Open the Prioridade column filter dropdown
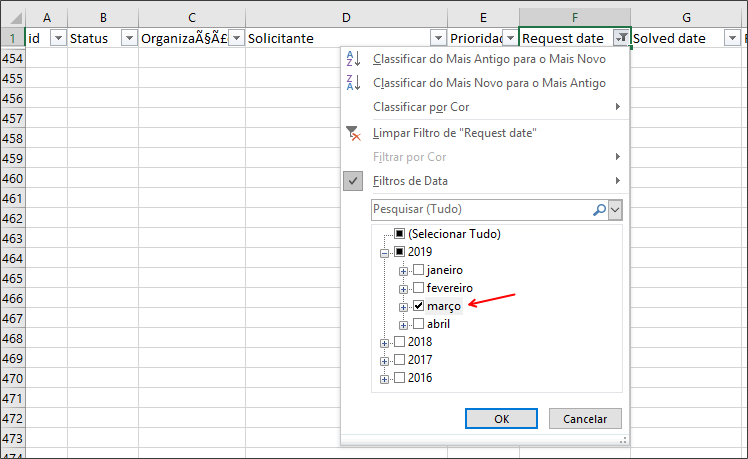 tap(510, 38)
